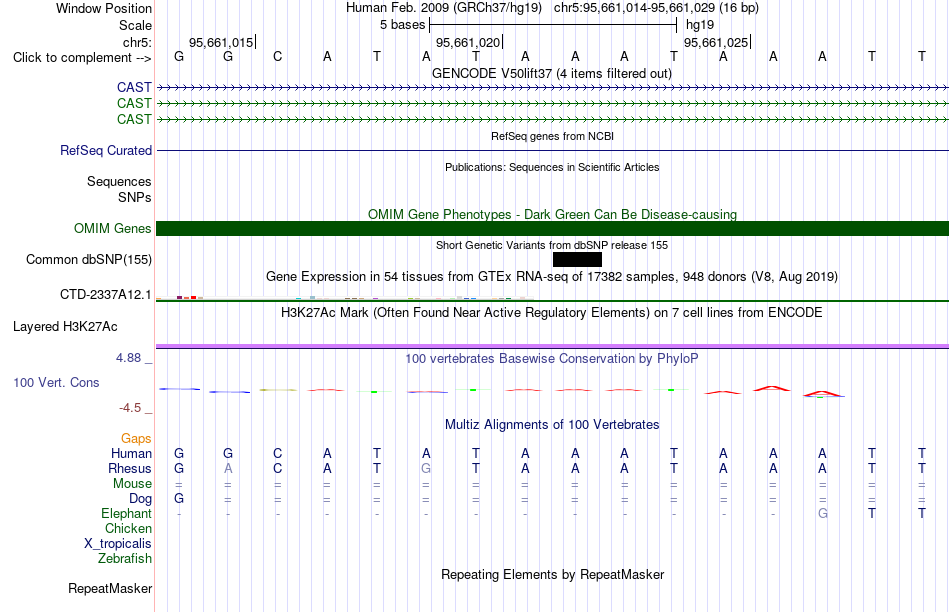
Task: Select the CTD-2337A12.1 GTEx label
Action: (105, 294)
